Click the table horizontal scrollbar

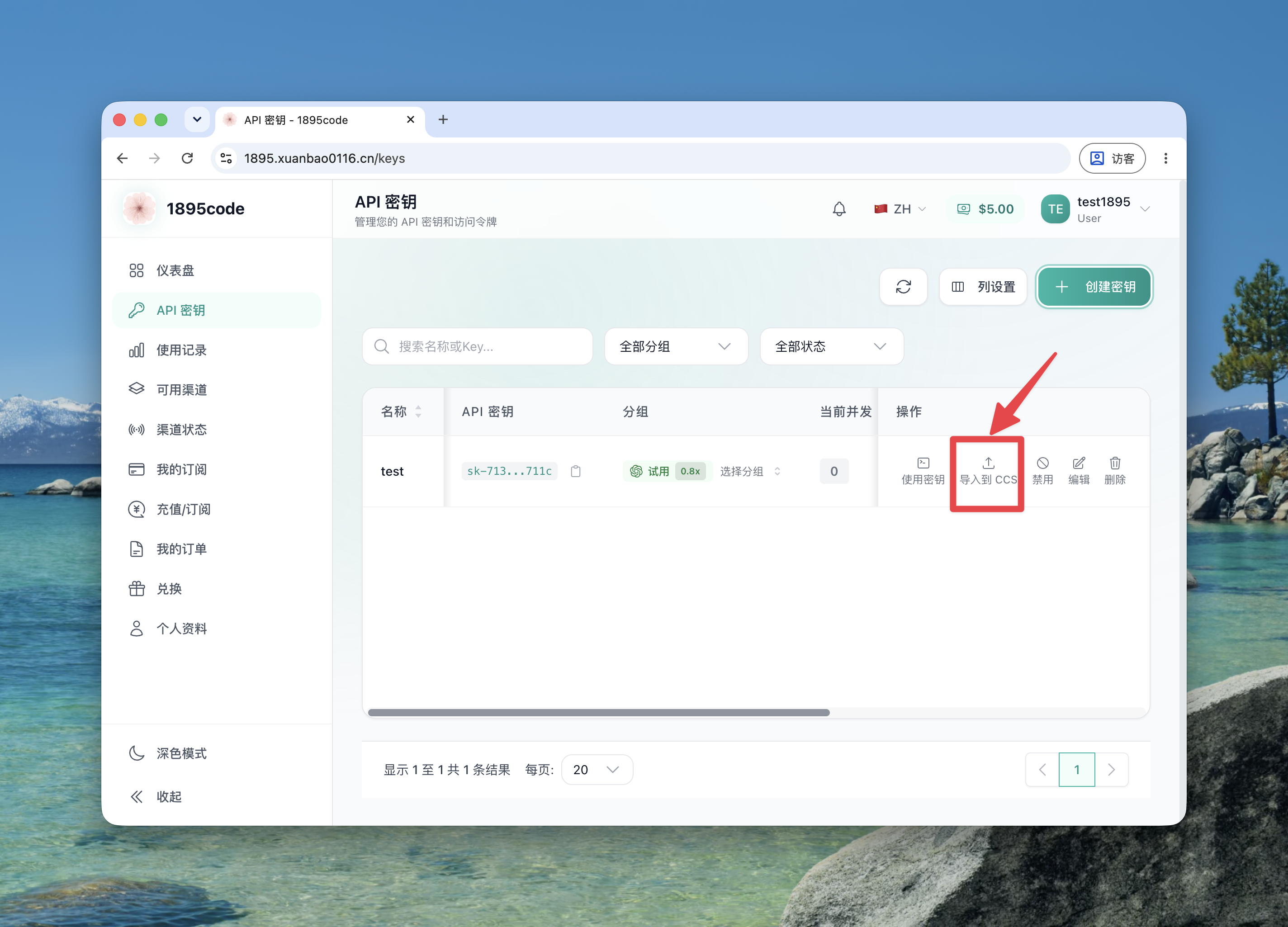(599, 712)
